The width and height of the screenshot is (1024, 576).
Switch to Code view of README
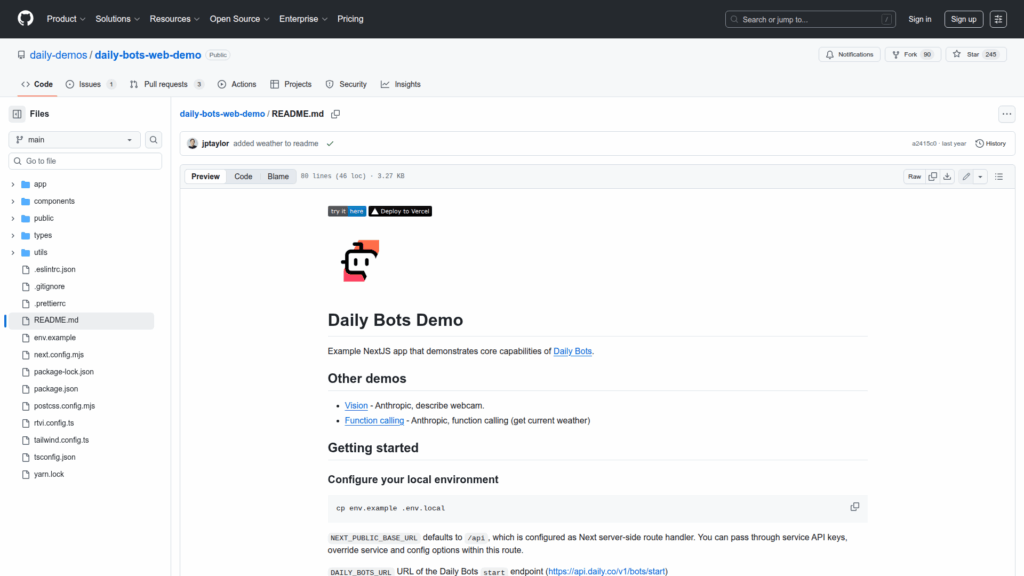(x=243, y=177)
